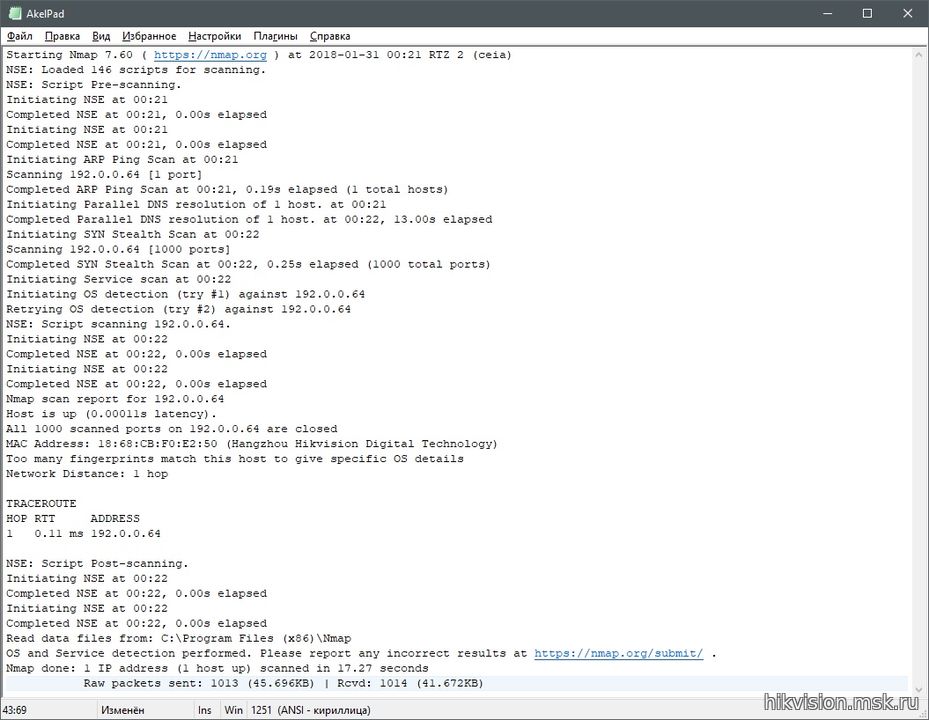This screenshot has width=929, height=720.
Task: Click the traceroute row '1 0.11 ms 192.0.0.64'
Action: coord(84,534)
